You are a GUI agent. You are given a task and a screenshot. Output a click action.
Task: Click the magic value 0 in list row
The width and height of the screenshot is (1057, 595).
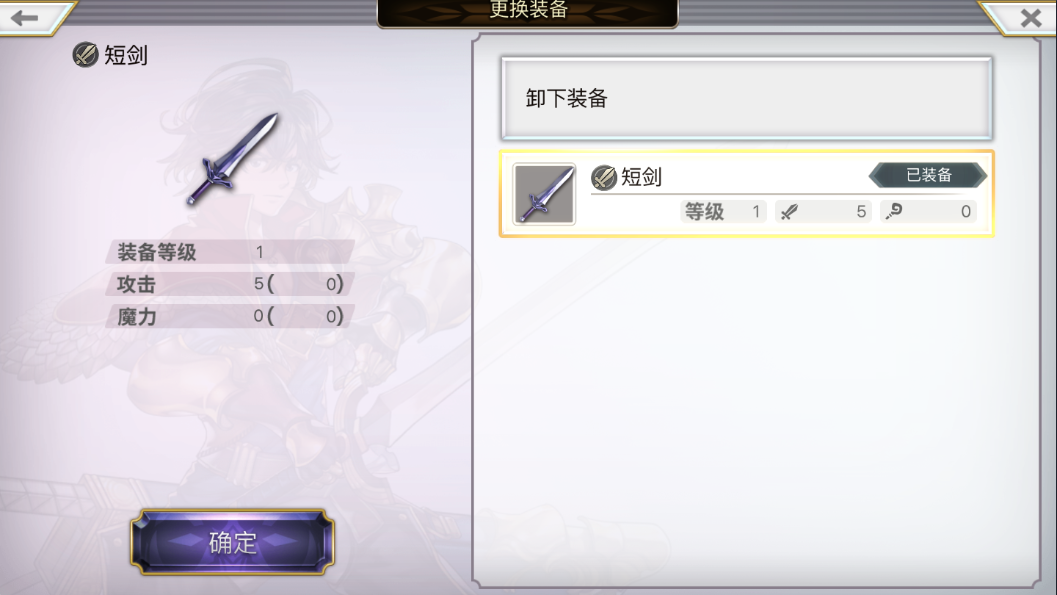click(965, 212)
